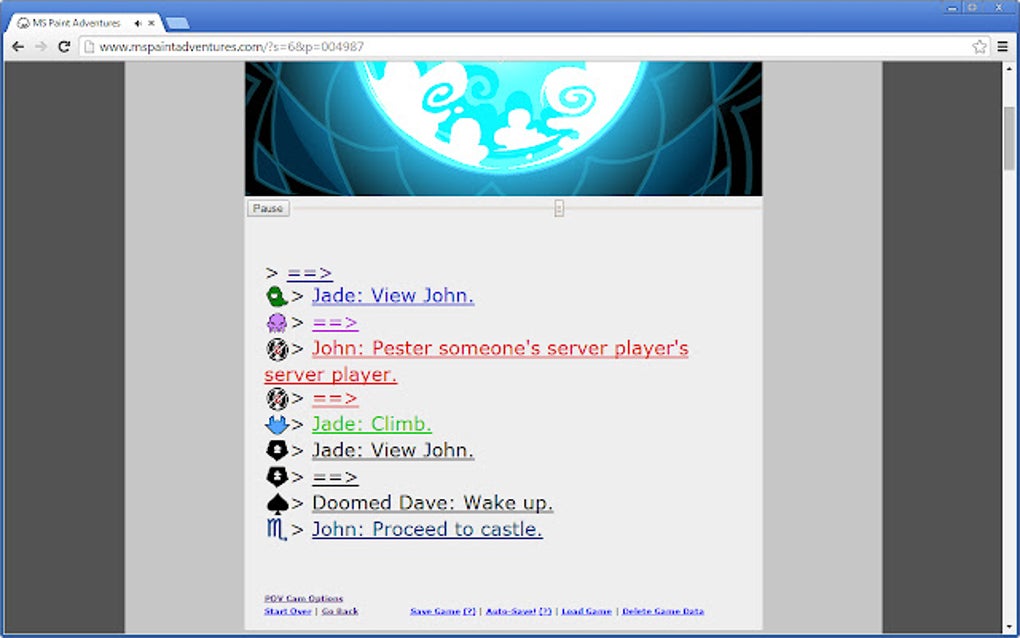
Task: Open the purple ==> link
Action: pos(335,323)
